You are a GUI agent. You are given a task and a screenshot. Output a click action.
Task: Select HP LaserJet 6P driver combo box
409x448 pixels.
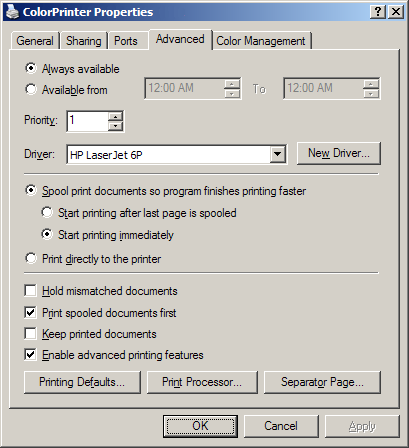[176, 154]
